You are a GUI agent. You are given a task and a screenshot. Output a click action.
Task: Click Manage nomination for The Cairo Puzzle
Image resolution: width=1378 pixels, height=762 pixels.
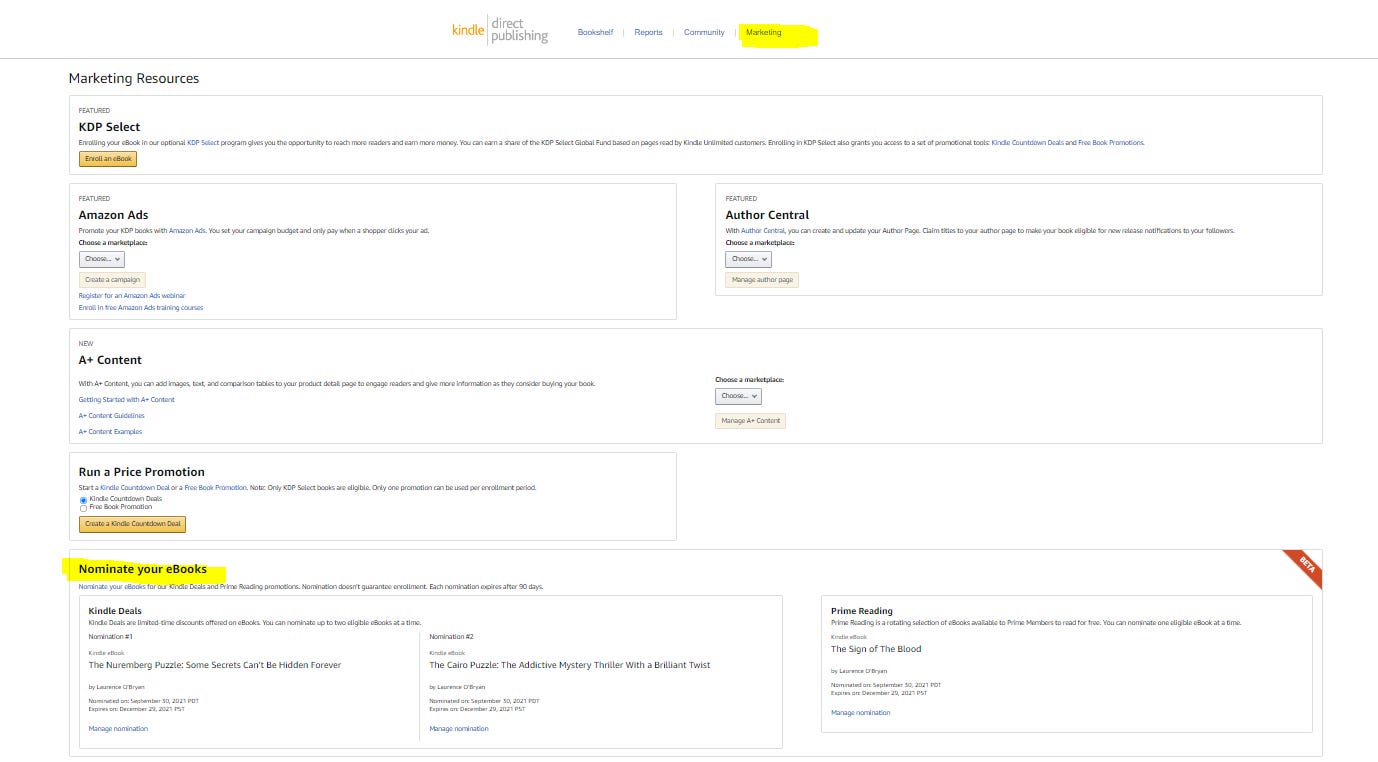pyautogui.click(x=459, y=729)
